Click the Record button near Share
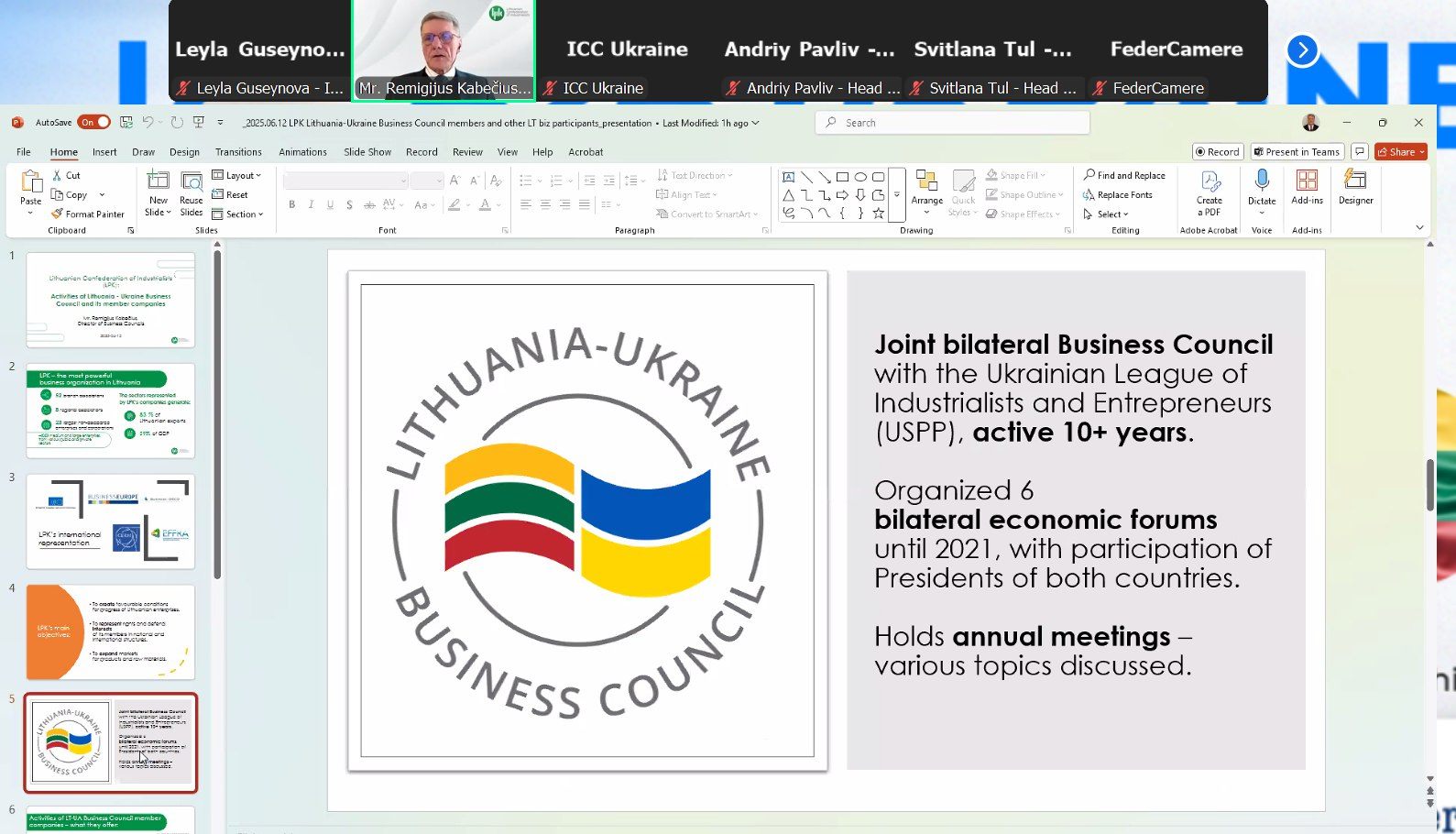Viewport: 1456px width, 834px height. pyautogui.click(x=1218, y=152)
